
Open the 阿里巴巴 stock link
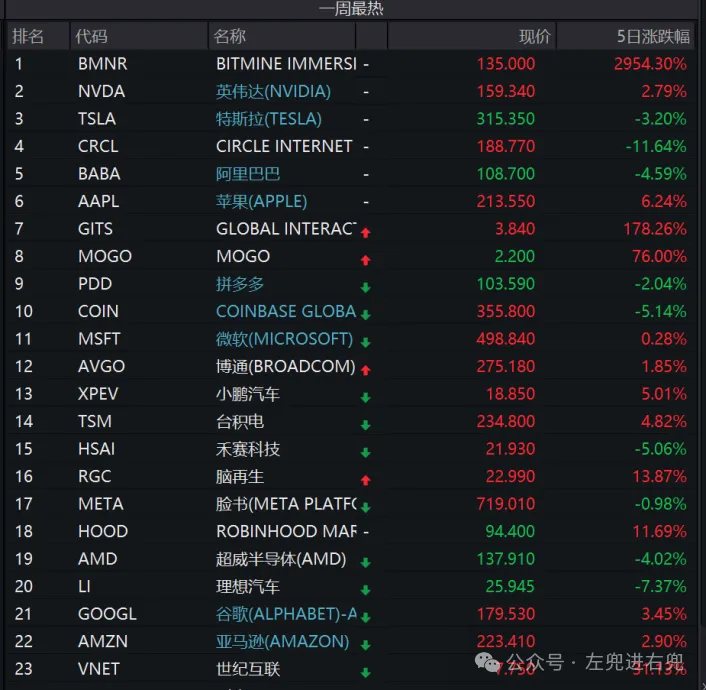click(248, 174)
